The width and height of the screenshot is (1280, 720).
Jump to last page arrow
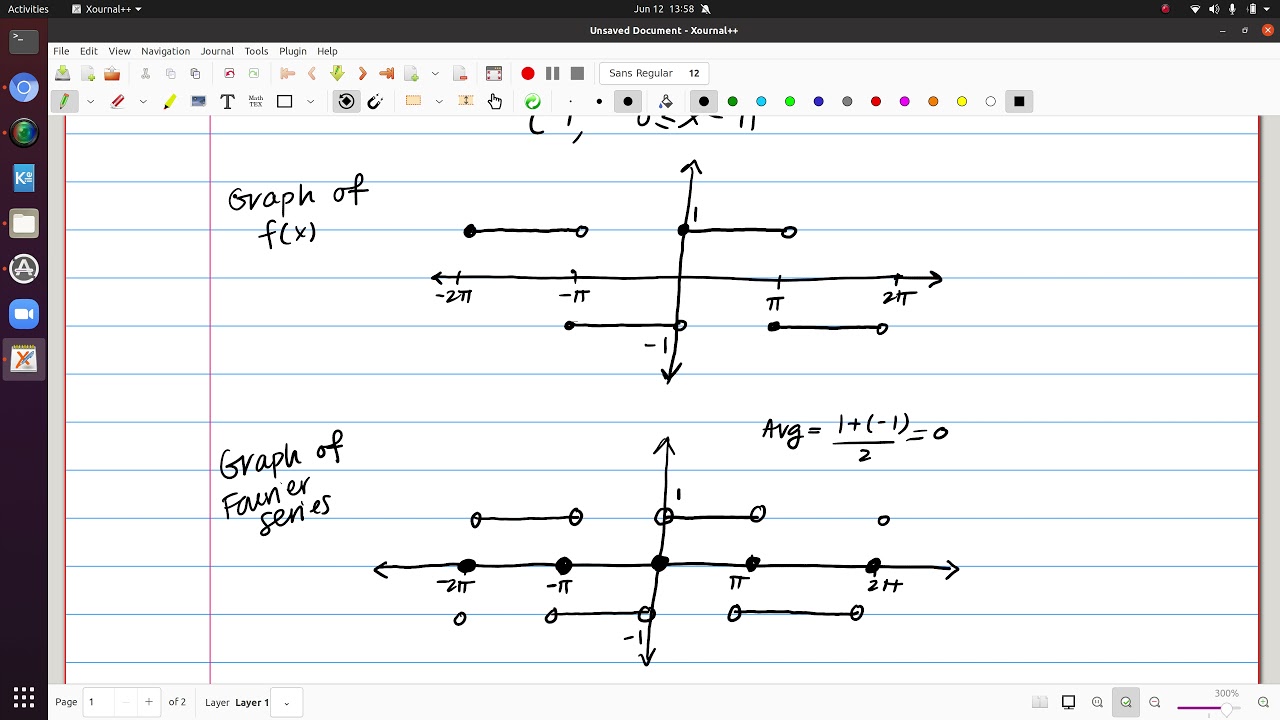coord(386,73)
